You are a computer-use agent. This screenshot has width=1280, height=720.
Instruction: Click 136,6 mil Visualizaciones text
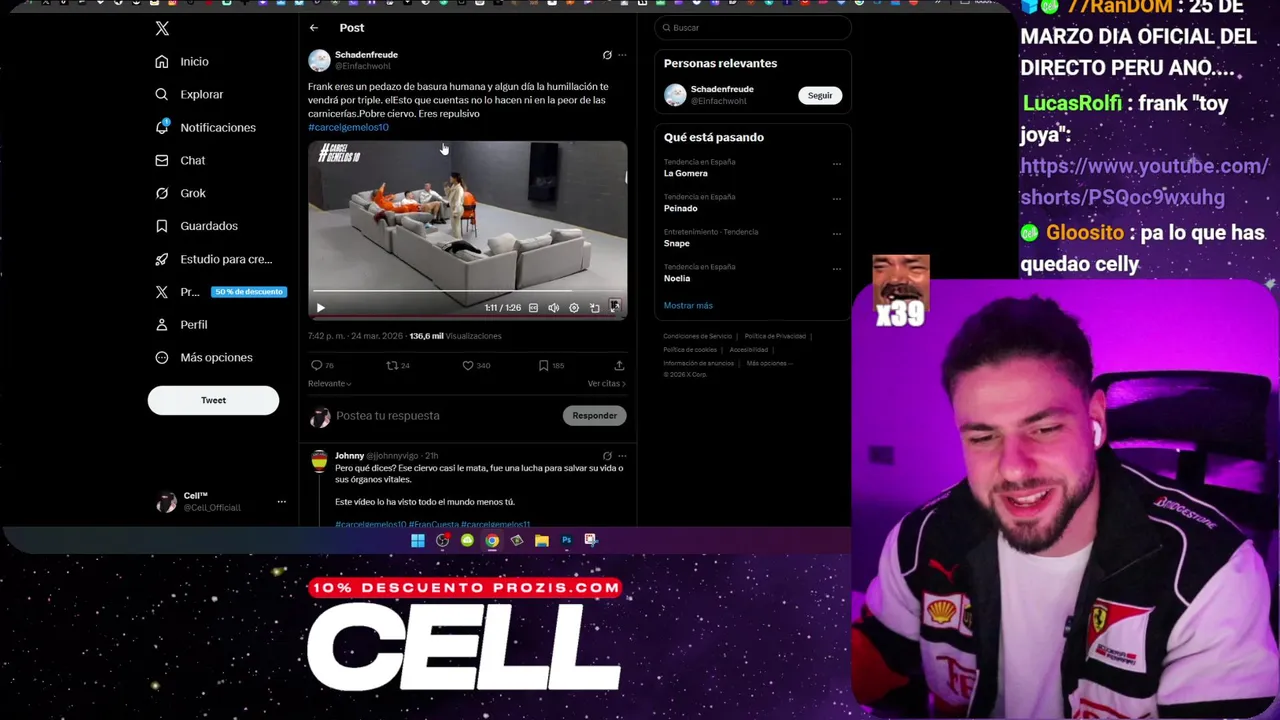(455, 336)
